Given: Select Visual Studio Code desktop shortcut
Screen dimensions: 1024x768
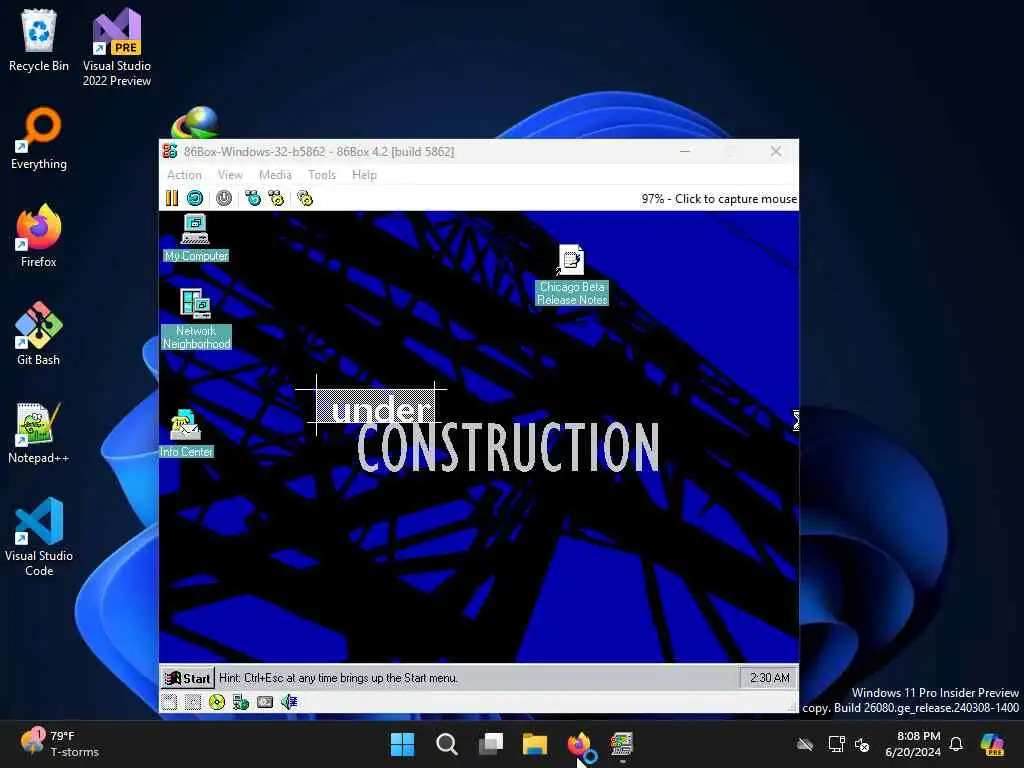Looking at the screenshot, I should pos(39,537).
